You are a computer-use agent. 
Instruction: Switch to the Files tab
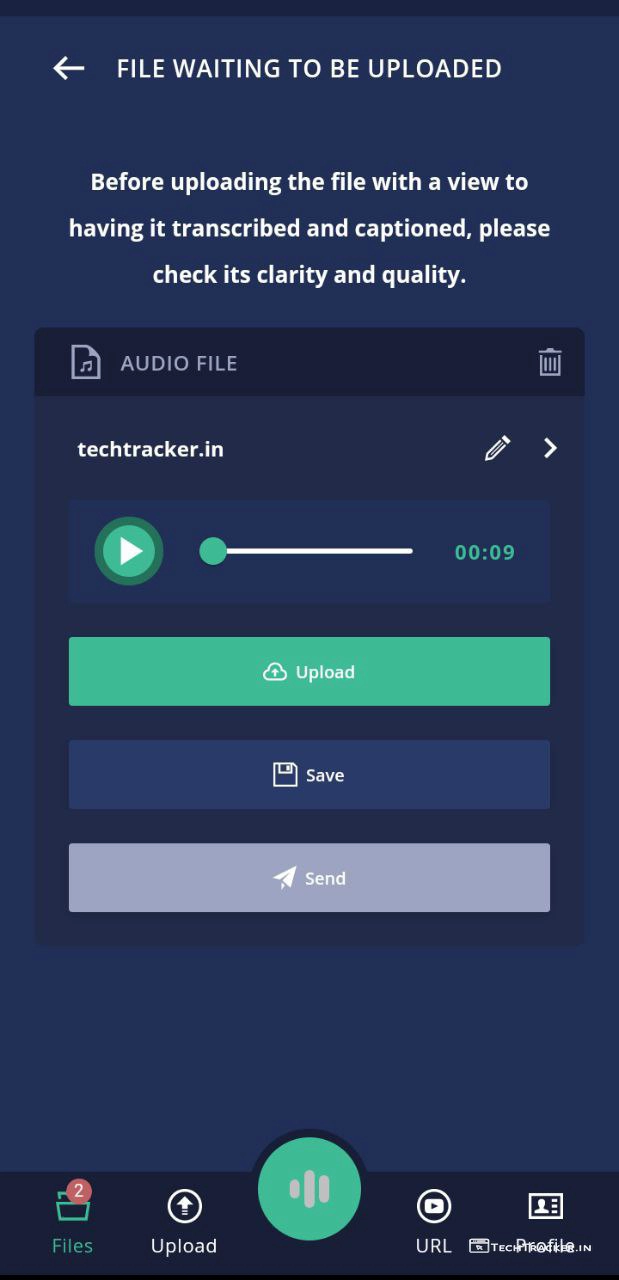(72, 1222)
